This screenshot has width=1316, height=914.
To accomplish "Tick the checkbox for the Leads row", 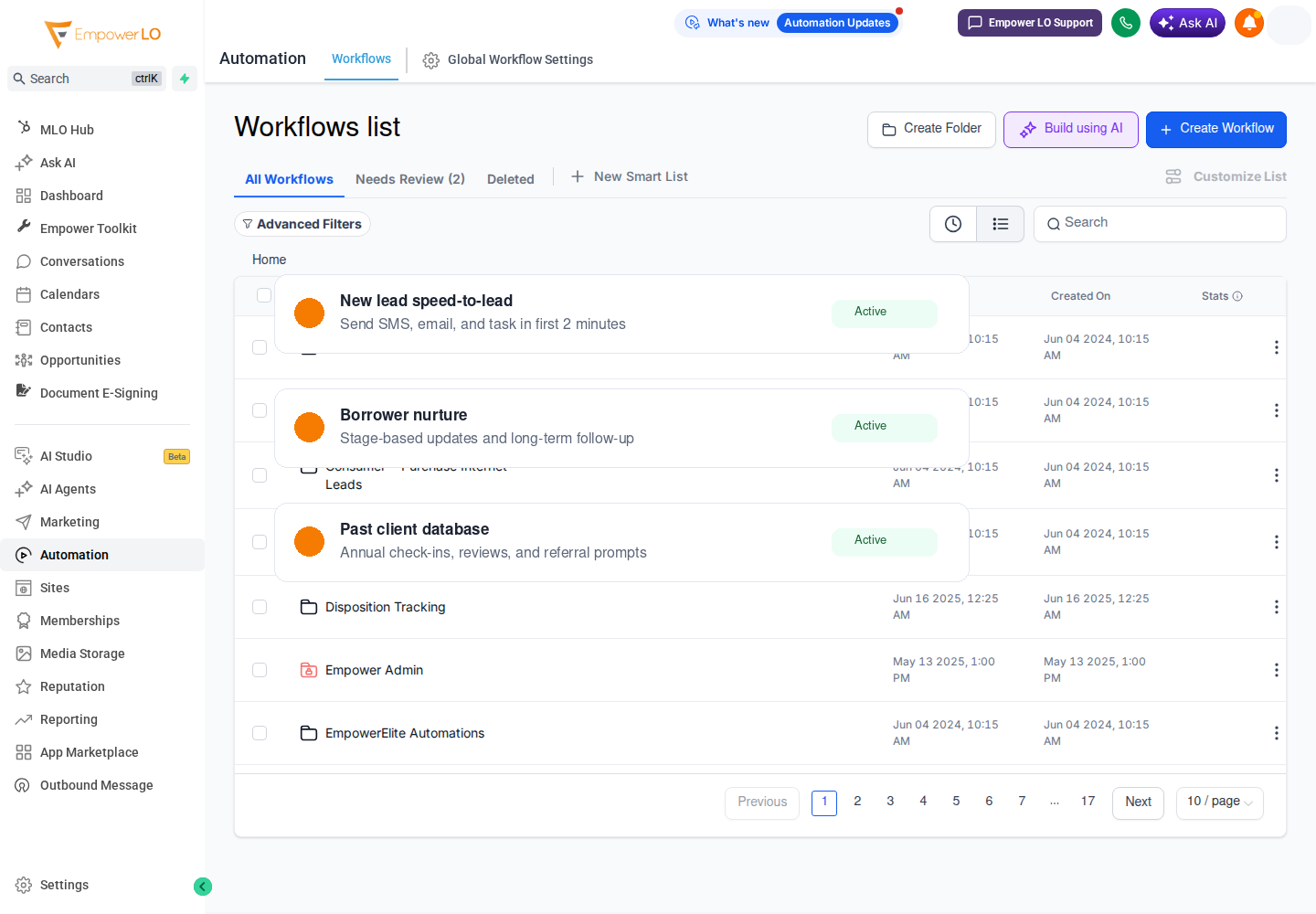I will tap(260, 475).
